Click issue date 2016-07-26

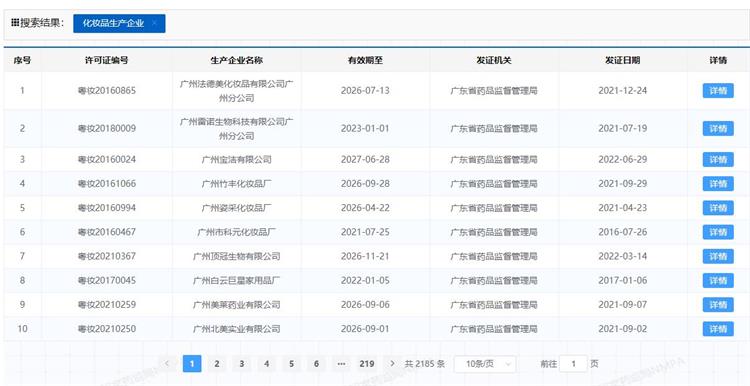(623, 232)
